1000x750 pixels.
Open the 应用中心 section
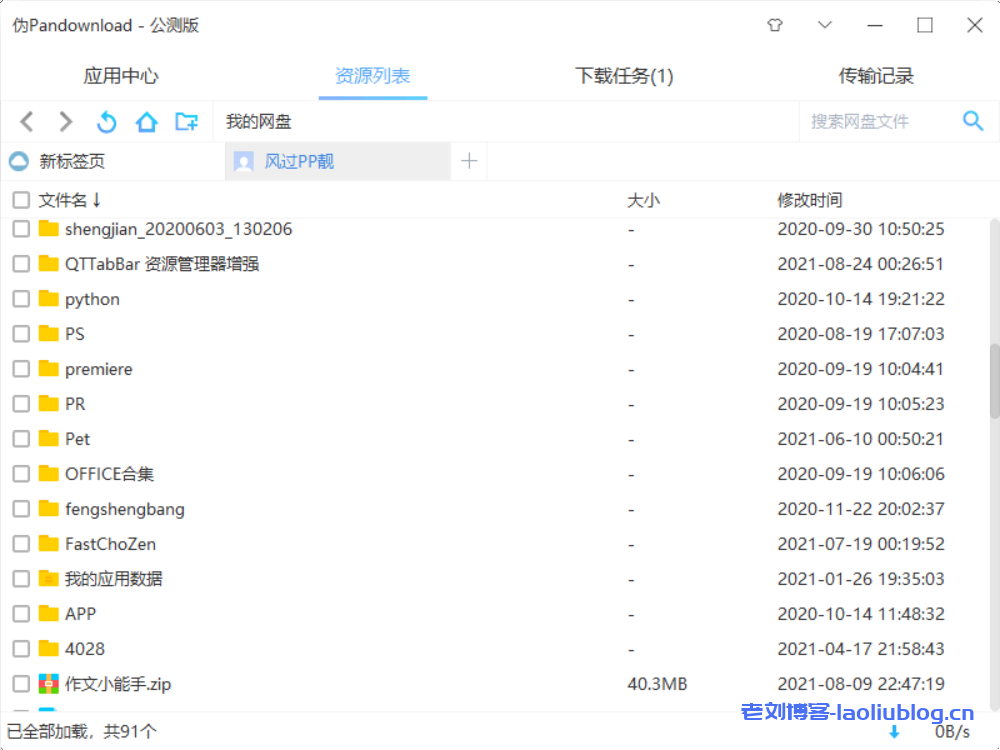tap(121, 75)
